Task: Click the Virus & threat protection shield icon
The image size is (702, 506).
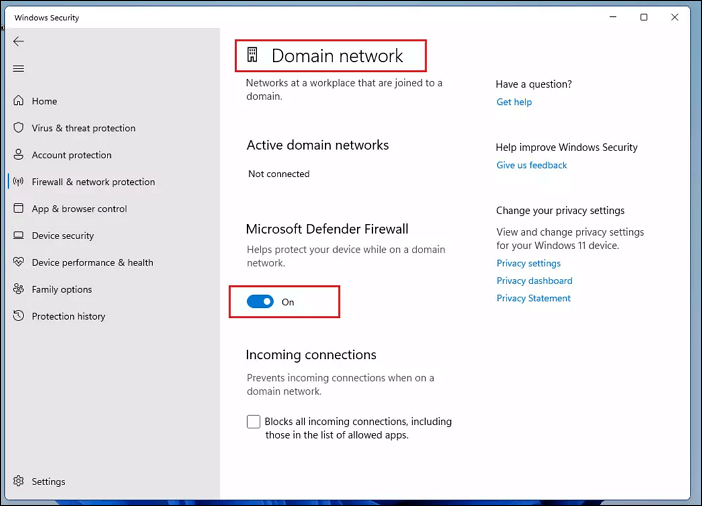Action: [18, 128]
